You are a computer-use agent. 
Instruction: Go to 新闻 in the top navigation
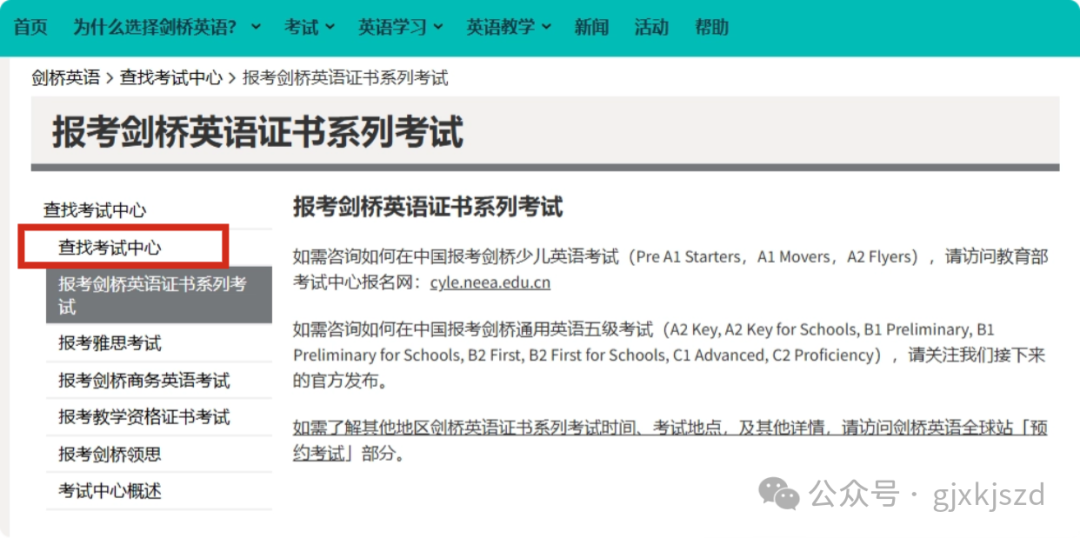pyautogui.click(x=592, y=28)
